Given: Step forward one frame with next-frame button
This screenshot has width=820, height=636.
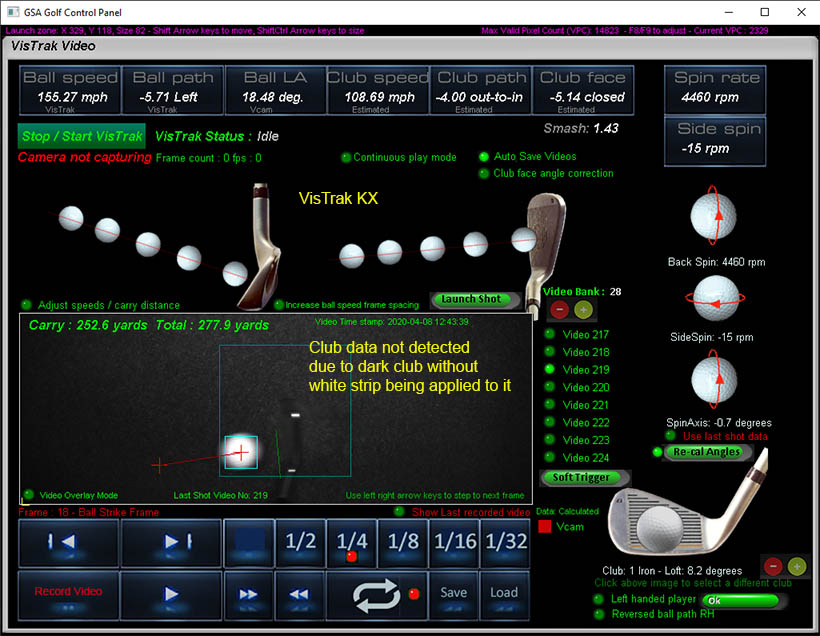Looking at the screenshot, I should 172,543.
